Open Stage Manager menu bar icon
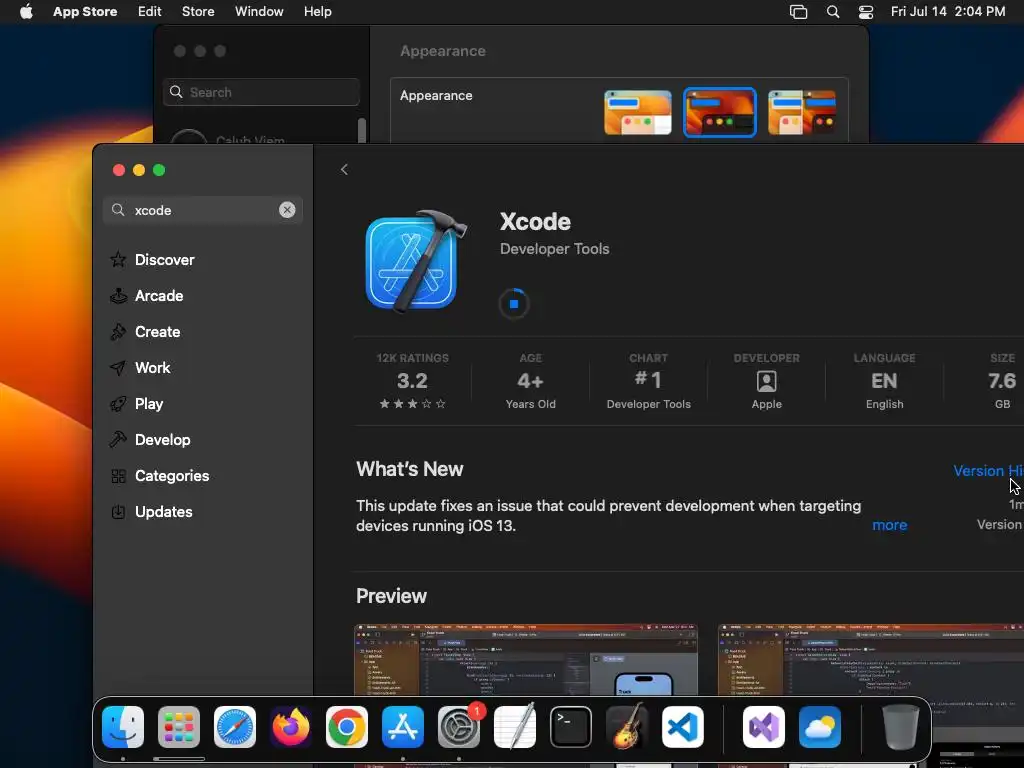 (799, 12)
